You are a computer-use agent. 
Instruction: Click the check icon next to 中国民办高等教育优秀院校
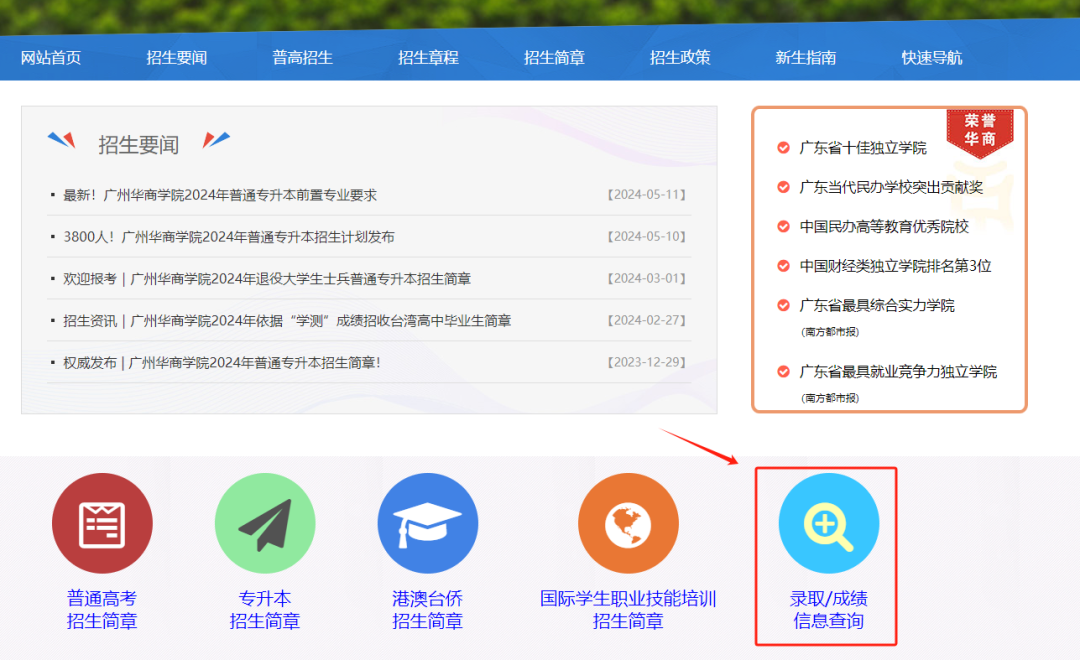point(782,226)
